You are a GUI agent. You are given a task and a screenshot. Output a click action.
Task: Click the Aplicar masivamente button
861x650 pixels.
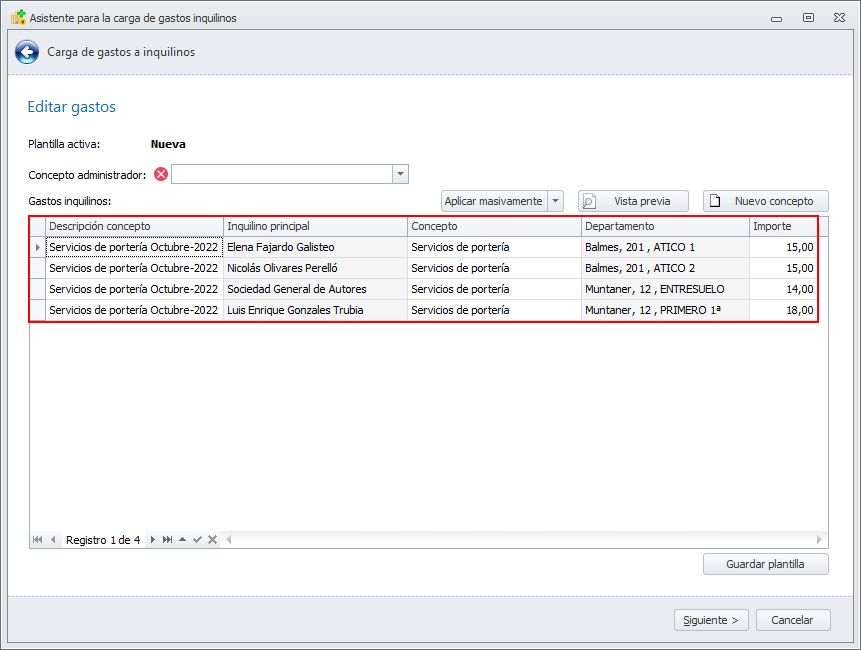tap(494, 201)
